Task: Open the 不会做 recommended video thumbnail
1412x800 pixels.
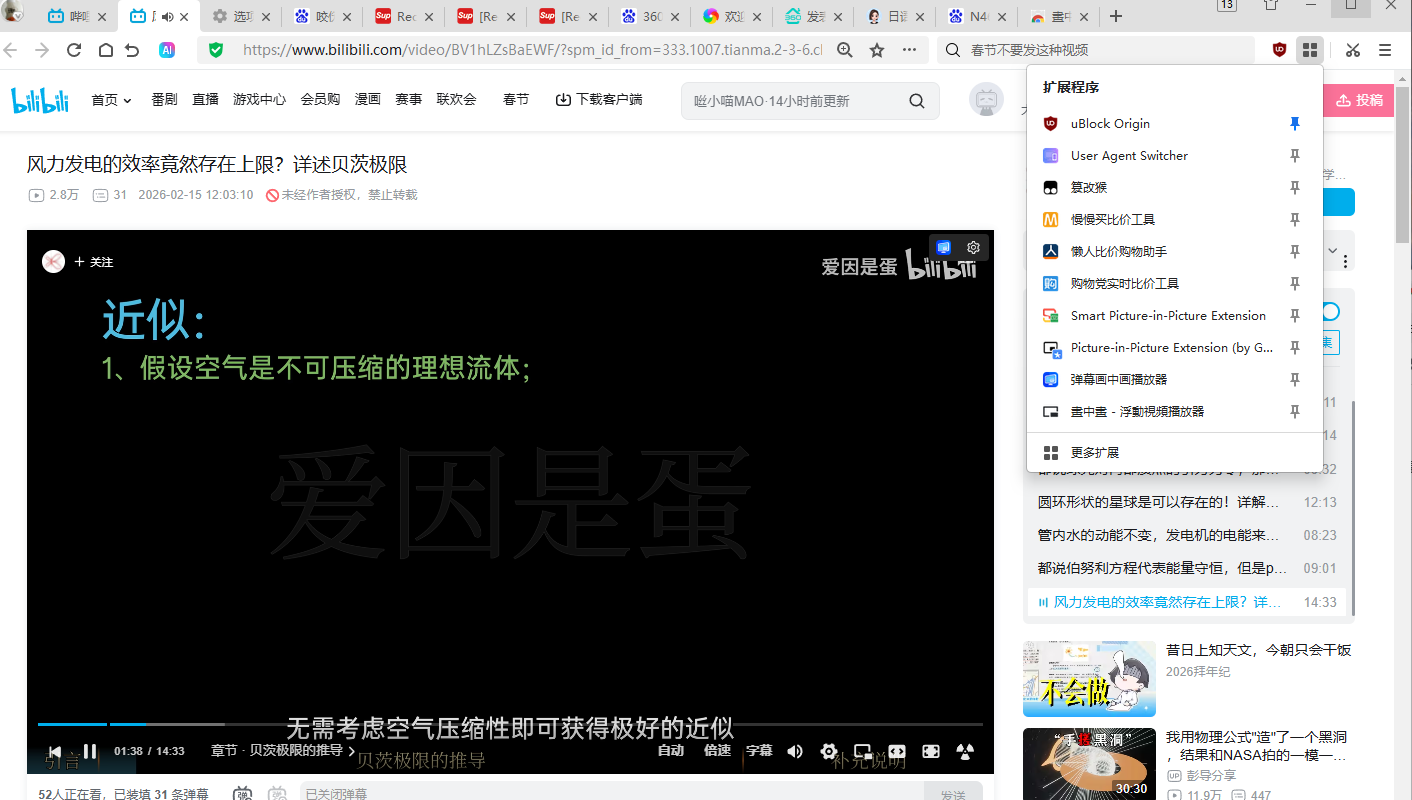Action: click(x=1089, y=679)
